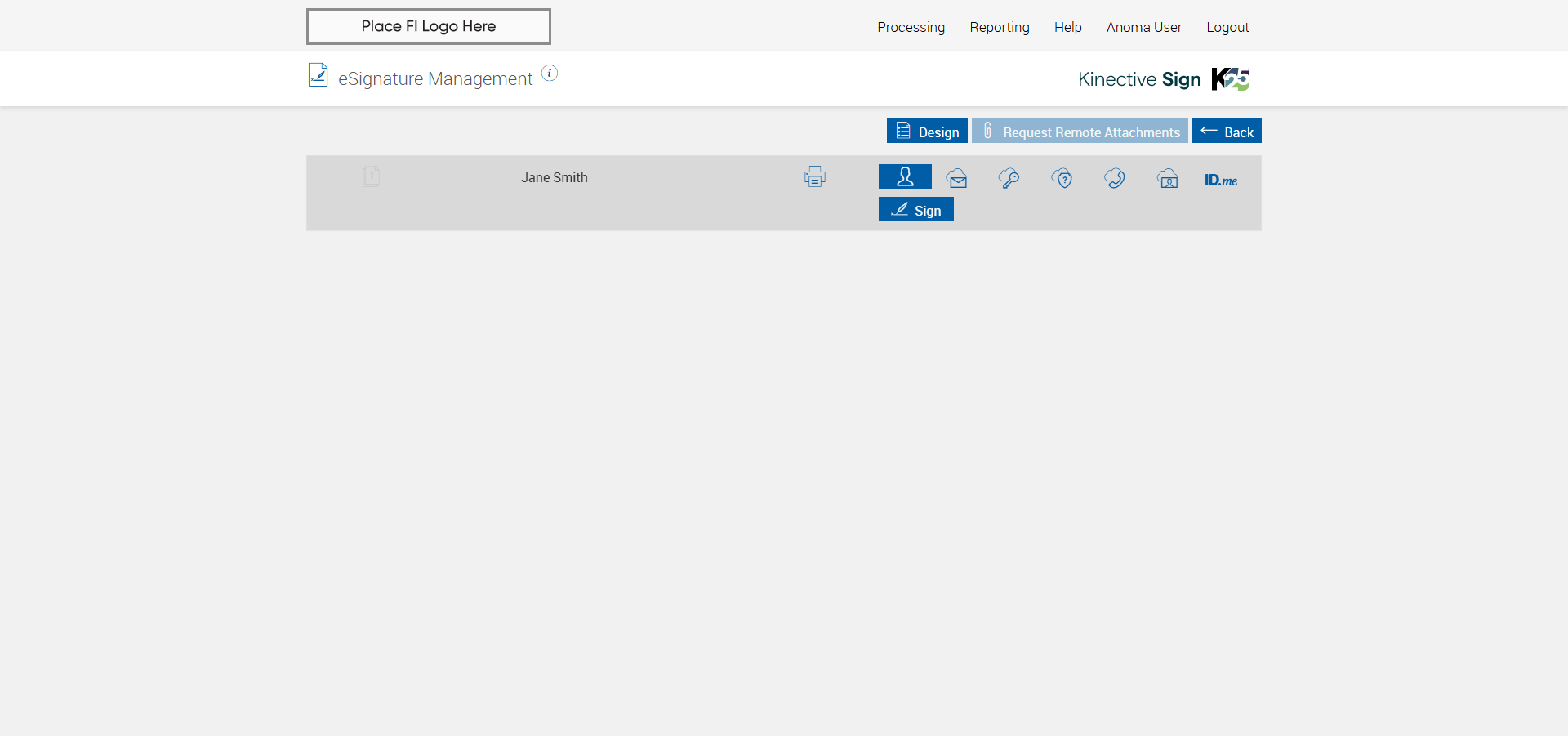Select the cloud key password icon
This screenshot has width=1568, height=736.
pos(1009,178)
